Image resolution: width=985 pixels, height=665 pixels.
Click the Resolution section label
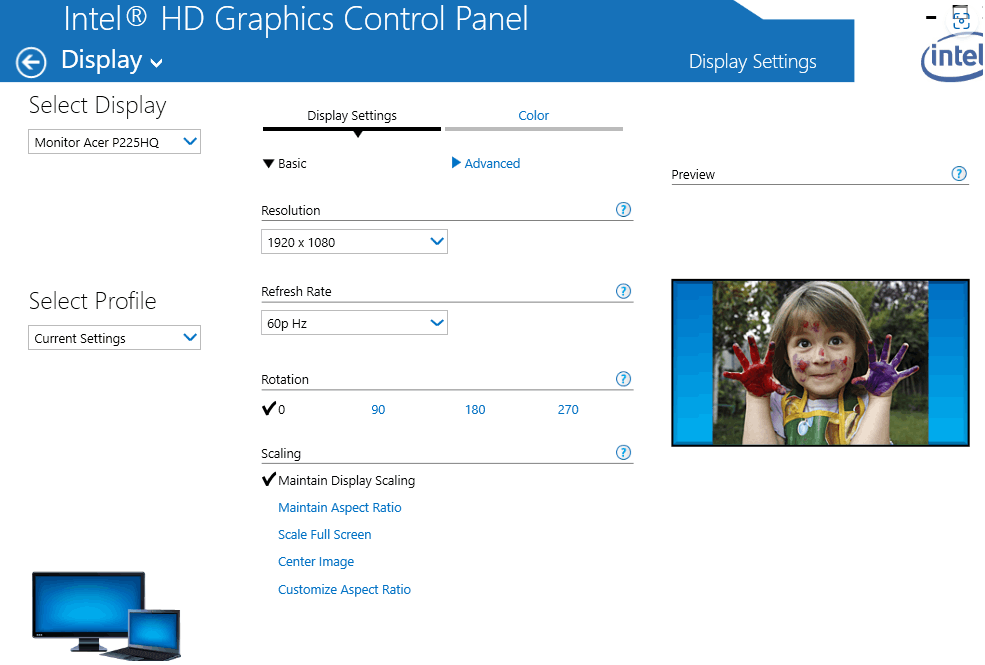tap(291, 210)
